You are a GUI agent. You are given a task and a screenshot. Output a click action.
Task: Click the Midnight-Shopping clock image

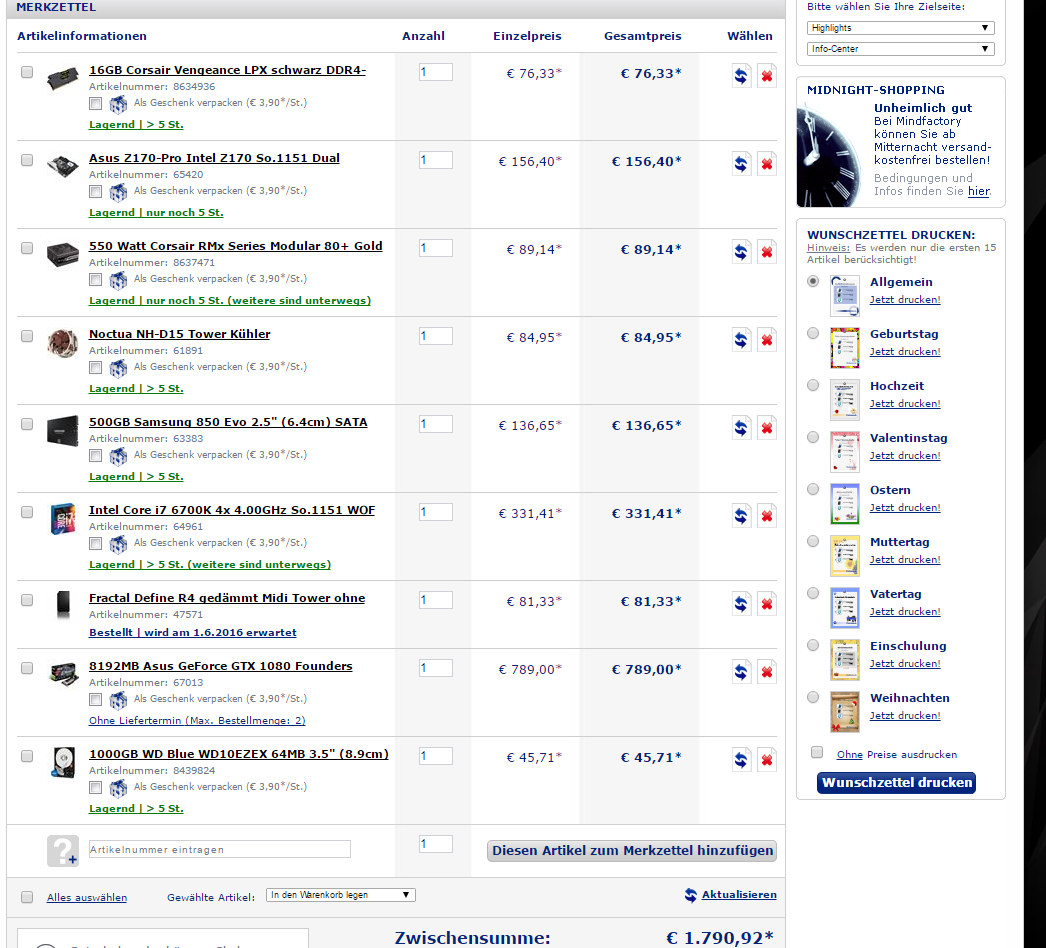tap(829, 155)
